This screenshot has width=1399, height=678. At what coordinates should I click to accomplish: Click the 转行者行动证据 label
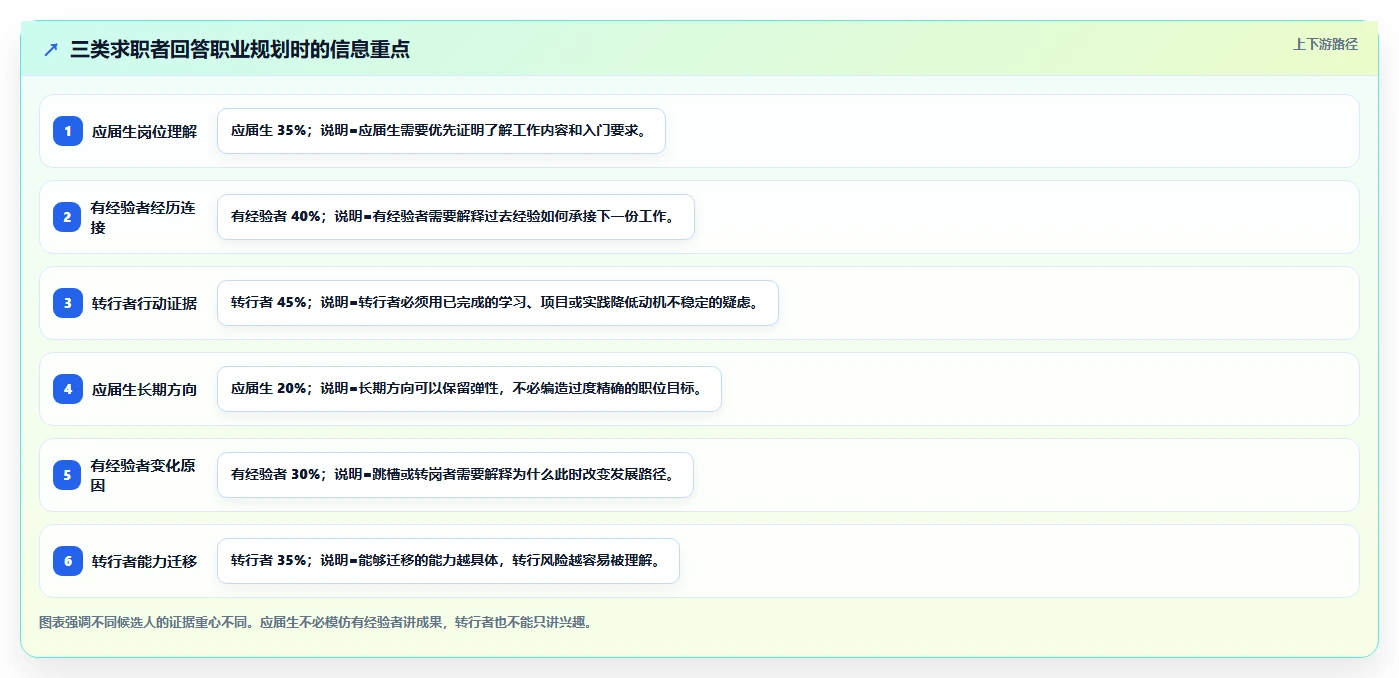coord(144,303)
